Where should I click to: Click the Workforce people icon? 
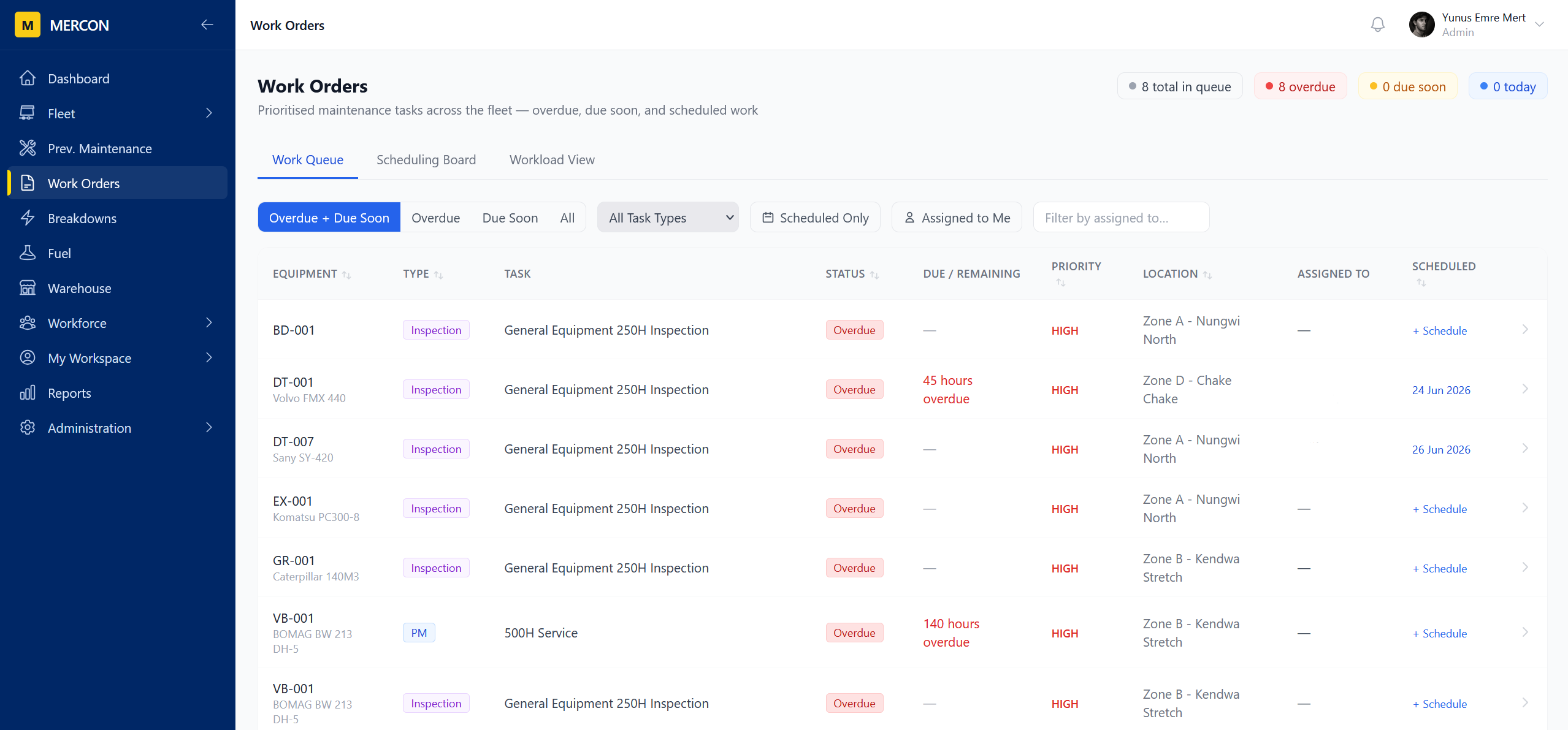tap(28, 323)
